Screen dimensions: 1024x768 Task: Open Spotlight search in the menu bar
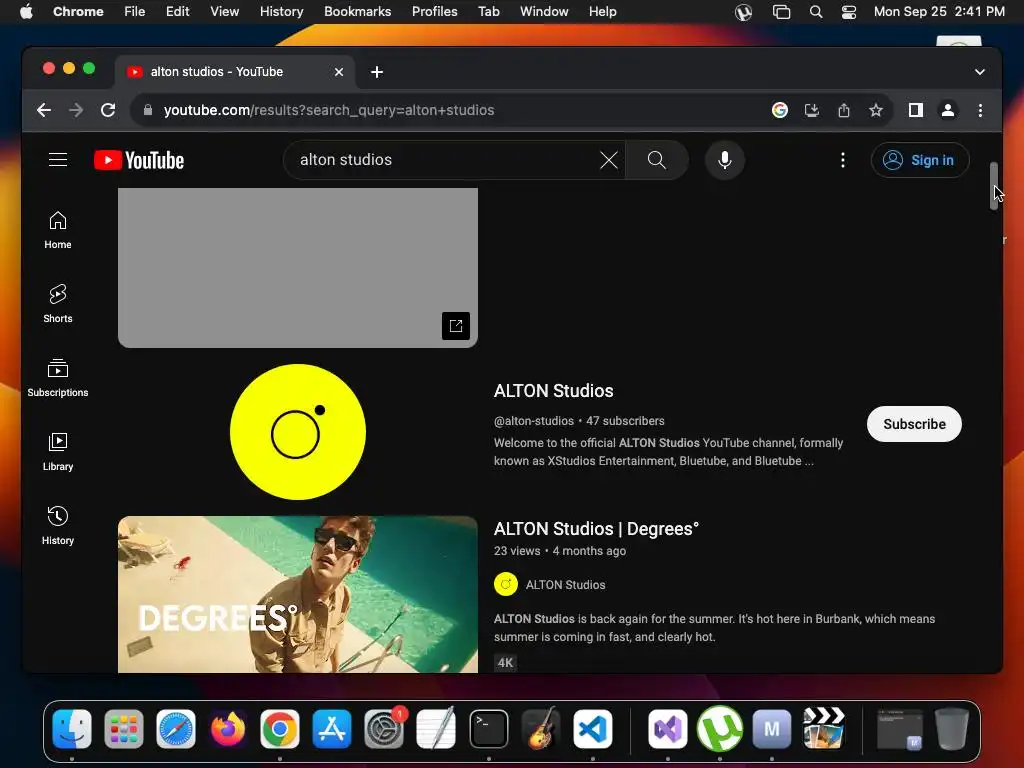click(x=816, y=12)
